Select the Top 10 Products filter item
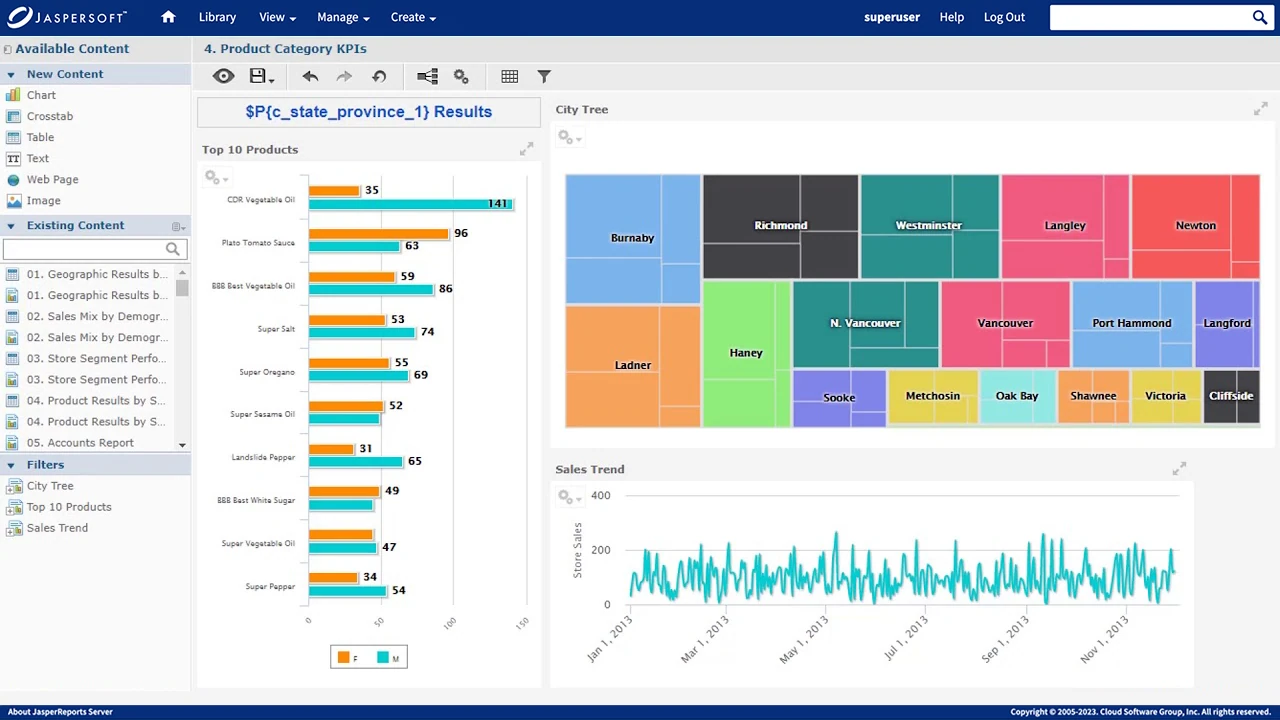The width and height of the screenshot is (1280, 720). point(68,507)
